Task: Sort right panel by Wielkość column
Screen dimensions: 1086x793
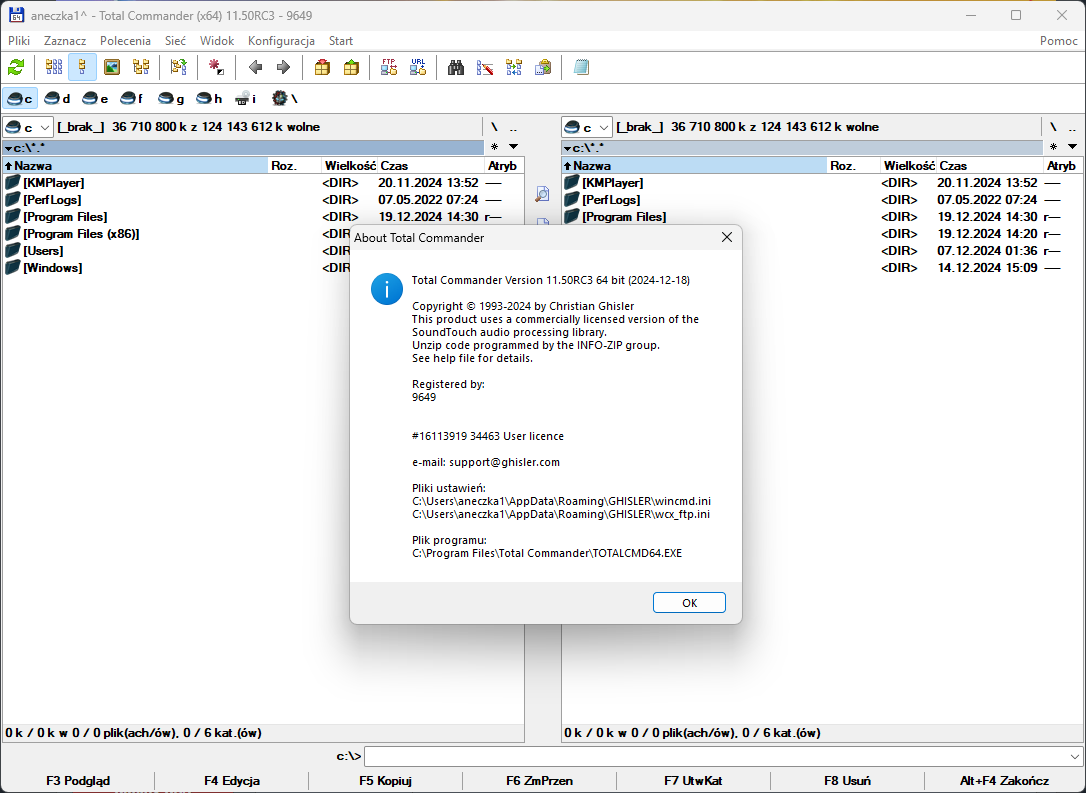Action: coord(908,166)
